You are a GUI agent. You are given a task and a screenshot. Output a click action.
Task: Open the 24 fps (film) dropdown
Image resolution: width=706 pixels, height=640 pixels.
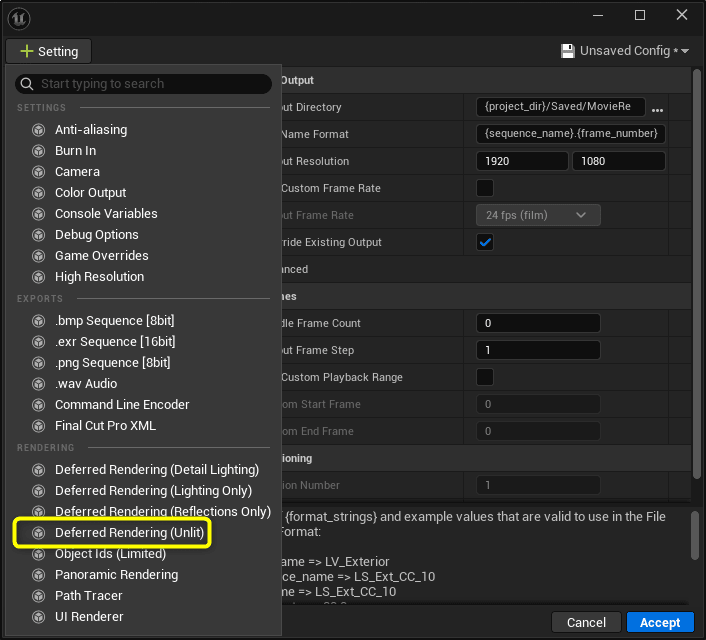(538, 215)
